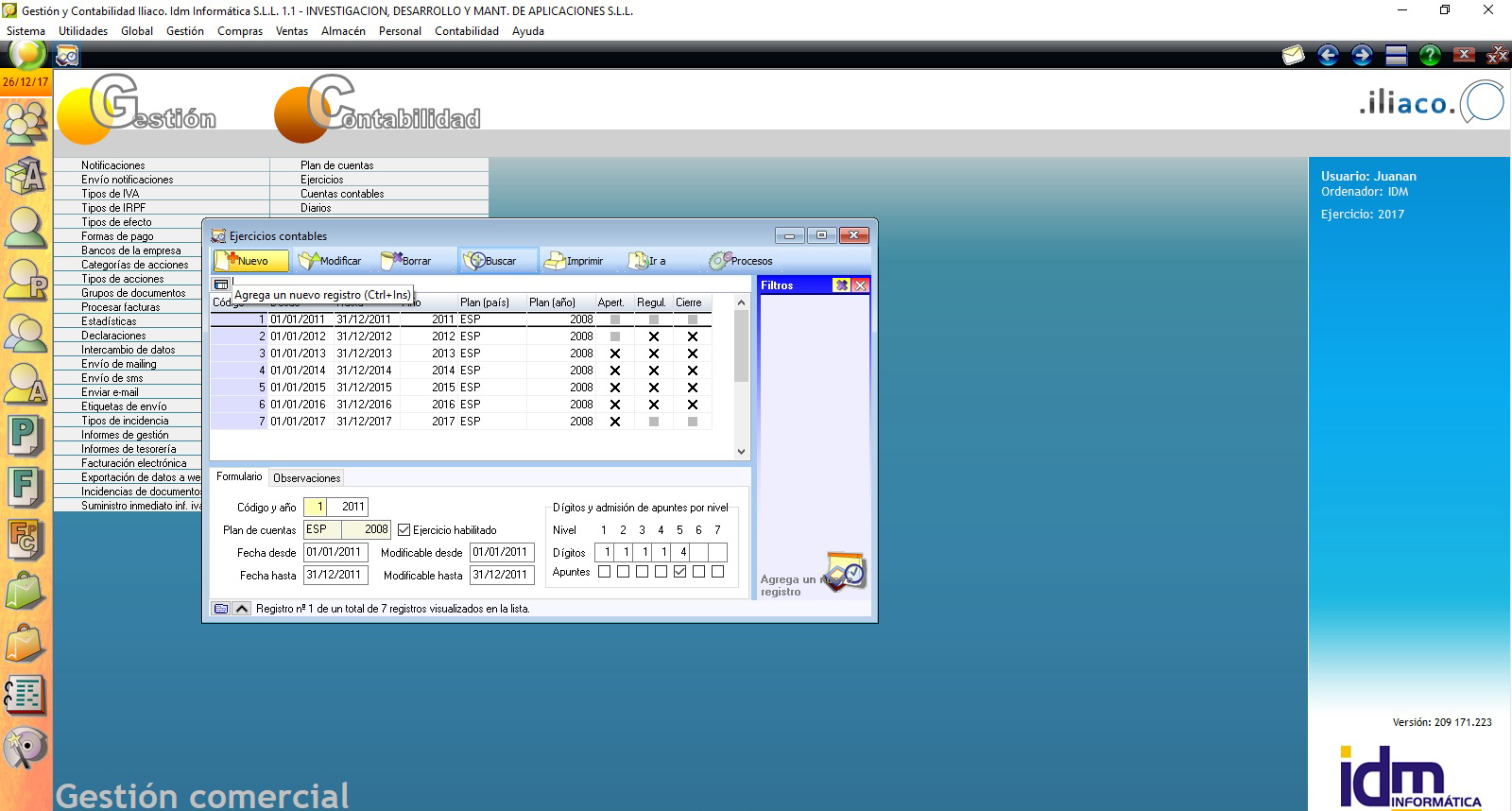Open Plan de cuentas in Contabilidad list

(337, 165)
